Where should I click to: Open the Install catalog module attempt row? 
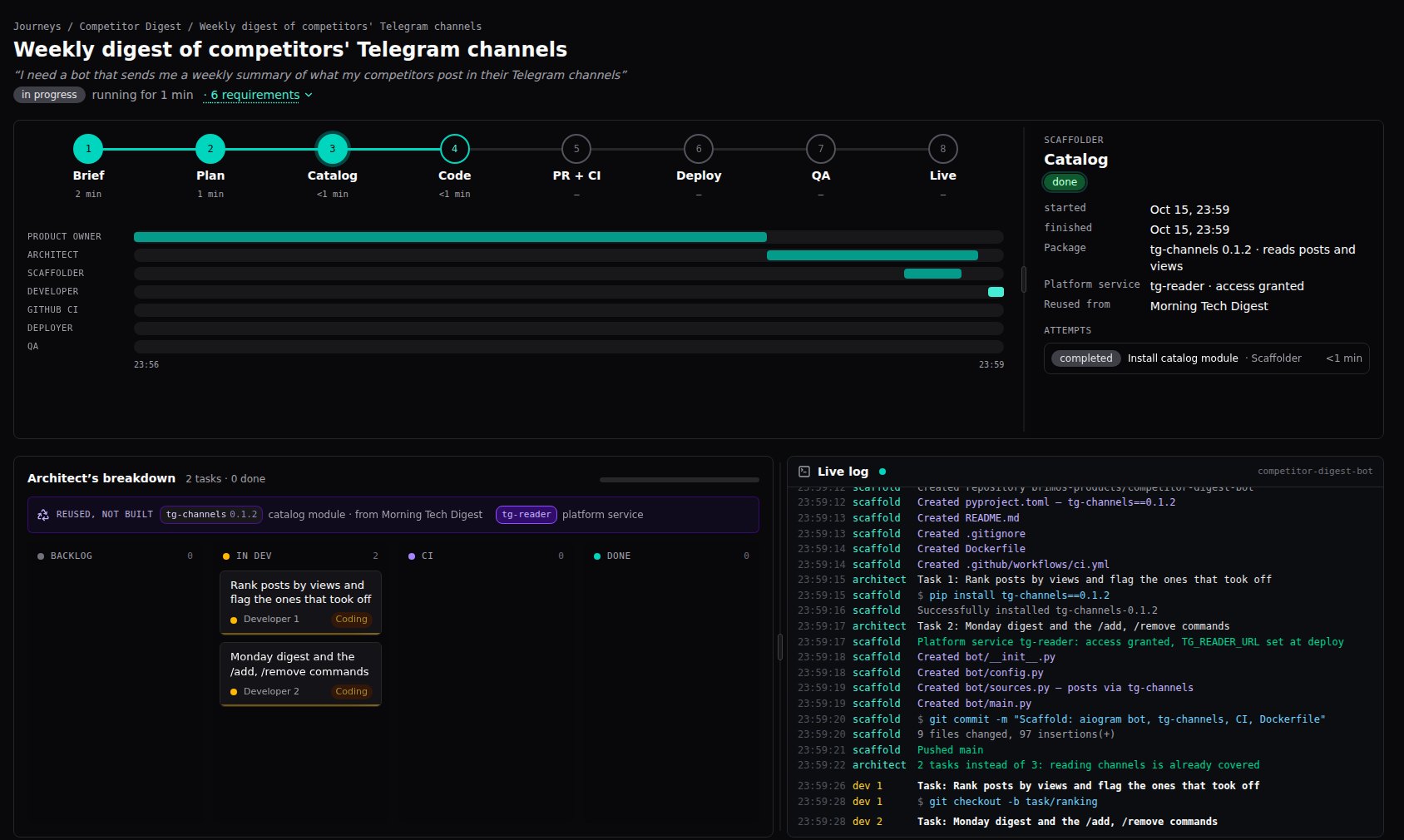1206,358
